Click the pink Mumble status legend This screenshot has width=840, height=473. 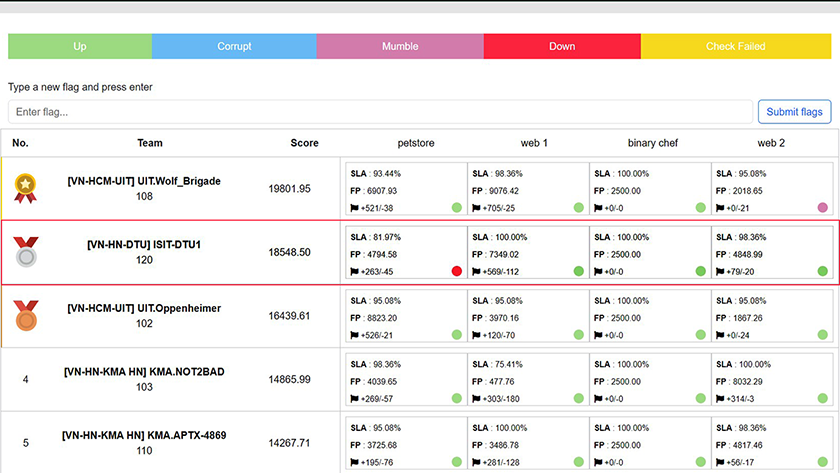point(400,46)
